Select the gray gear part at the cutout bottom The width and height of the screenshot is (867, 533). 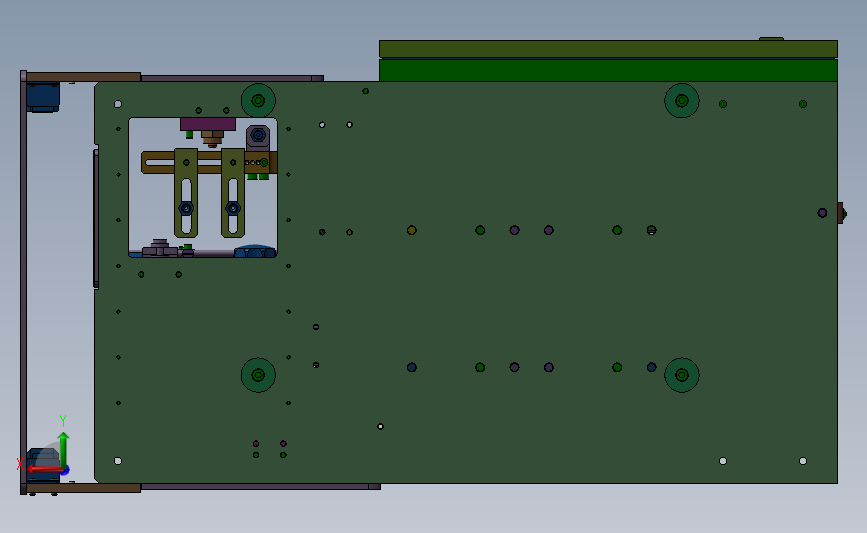tap(160, 248)
